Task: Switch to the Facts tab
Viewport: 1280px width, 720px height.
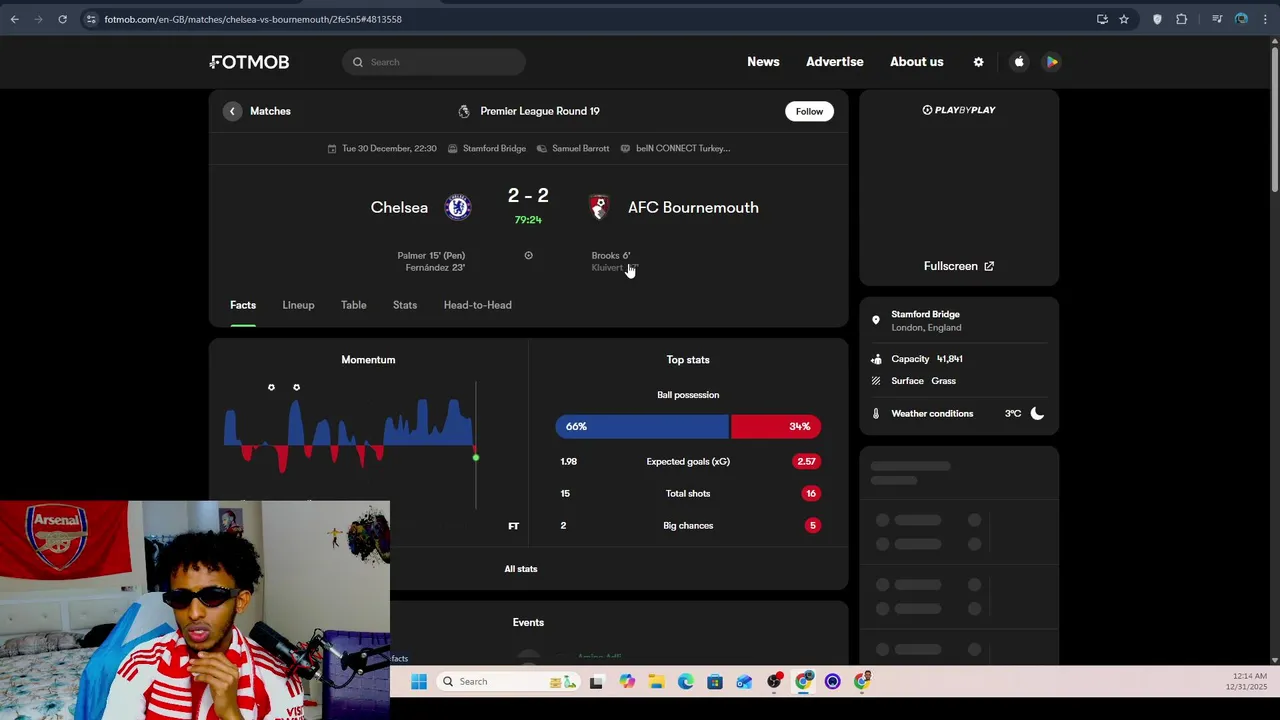Action: 243,305
